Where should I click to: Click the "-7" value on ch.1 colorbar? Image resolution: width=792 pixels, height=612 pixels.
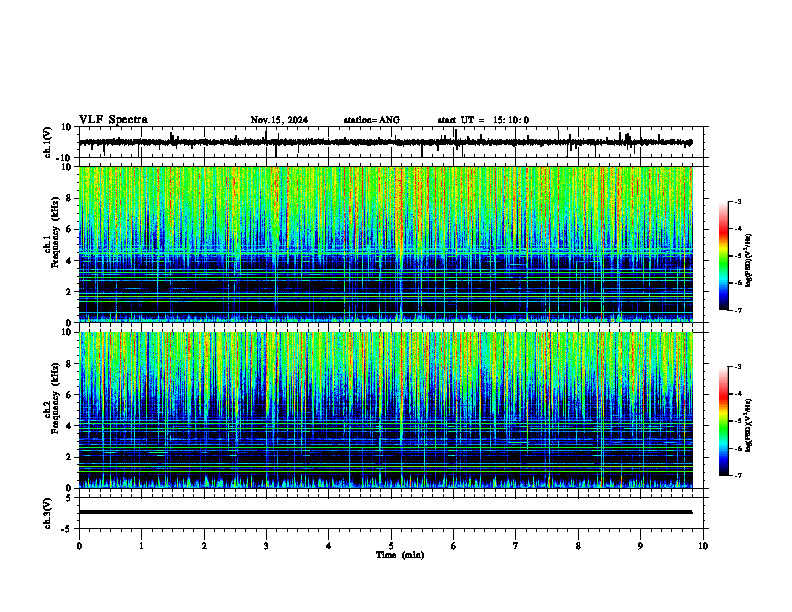[737, 310]
